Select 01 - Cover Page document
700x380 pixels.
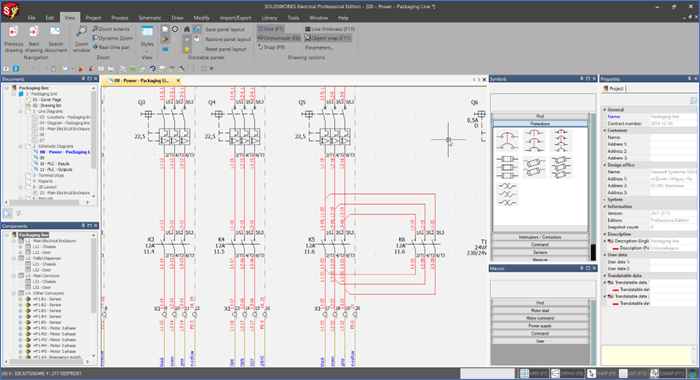(x=46, y=100)
